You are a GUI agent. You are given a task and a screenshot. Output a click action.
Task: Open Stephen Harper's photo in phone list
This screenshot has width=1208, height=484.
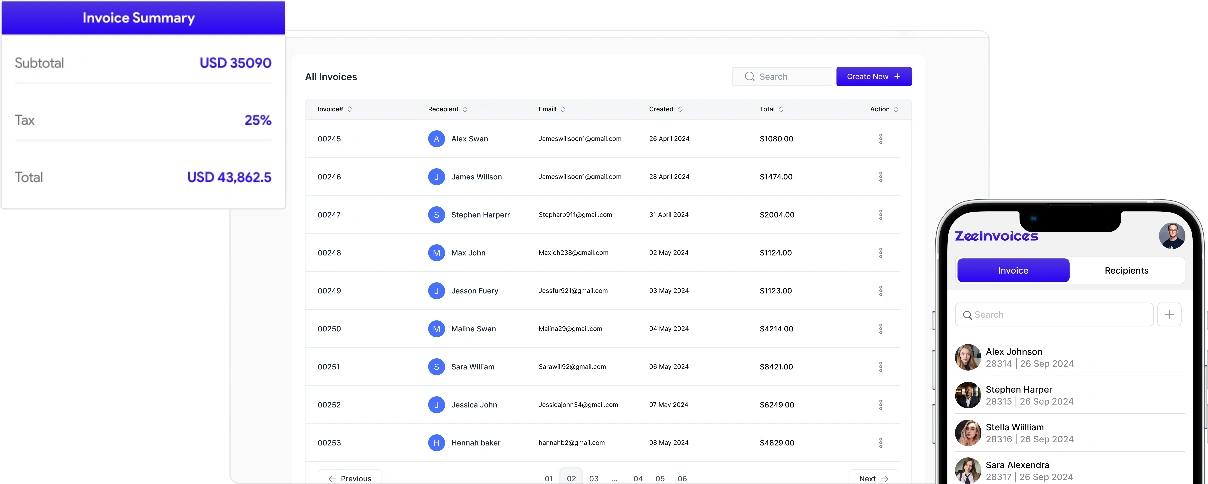coord(967,395)
